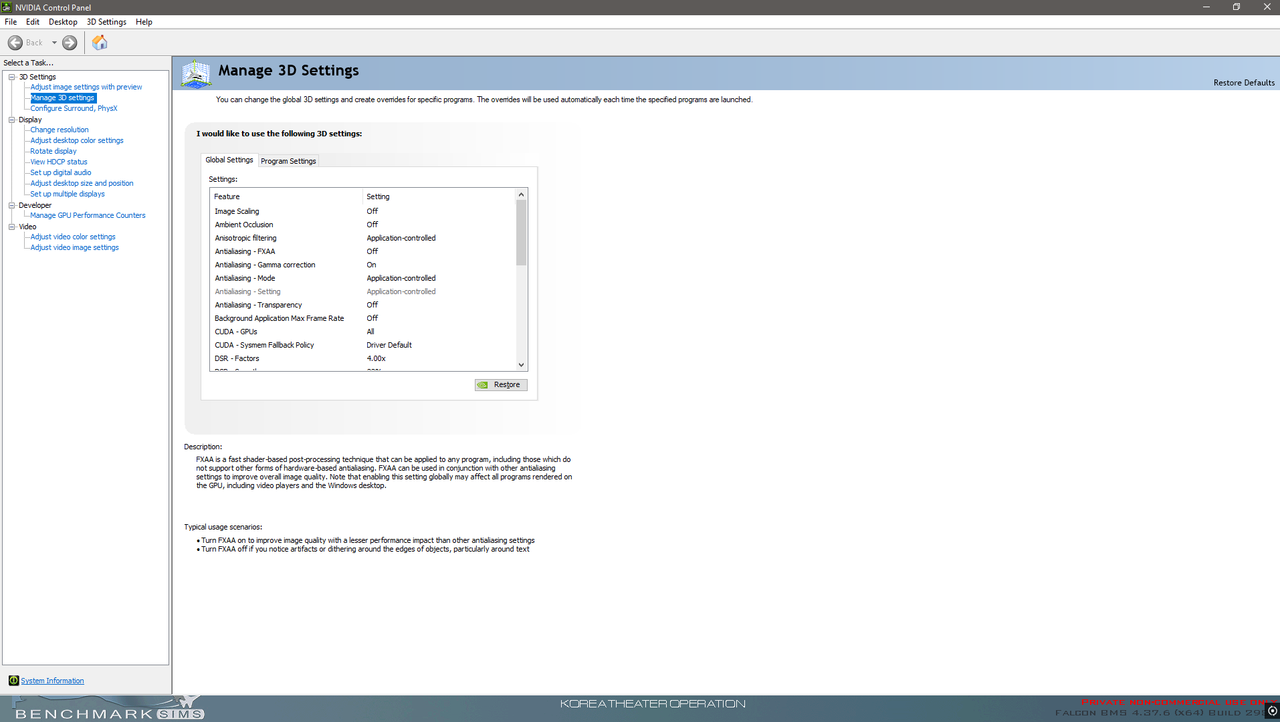Click the Forward navigation arrow icon
Viewport: 1280px width, 722px height.
[x=69, y=42]
